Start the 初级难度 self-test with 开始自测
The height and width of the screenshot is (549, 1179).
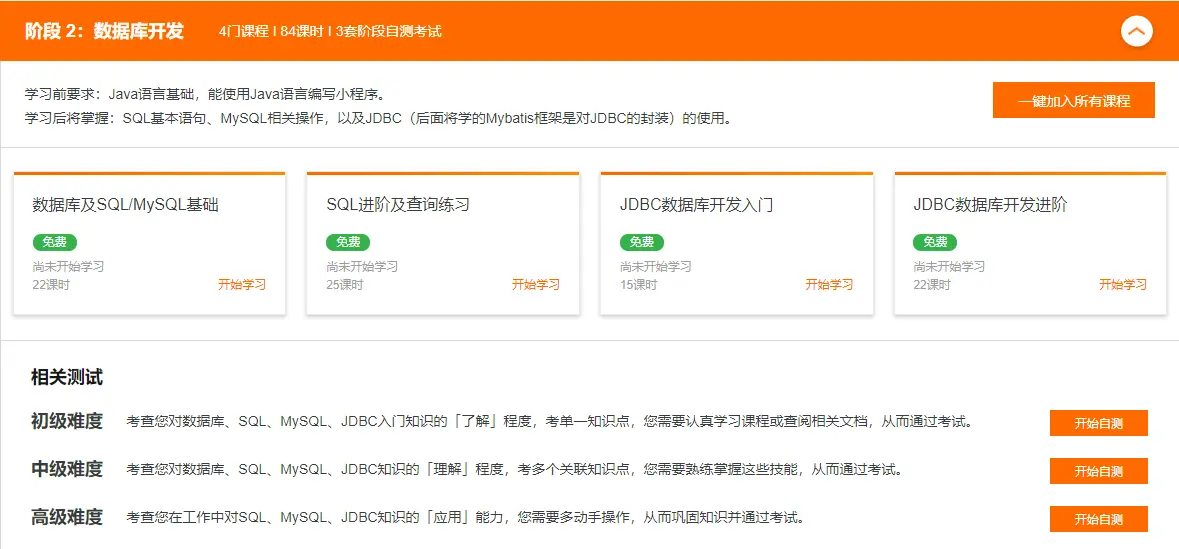coord(1099,423)
